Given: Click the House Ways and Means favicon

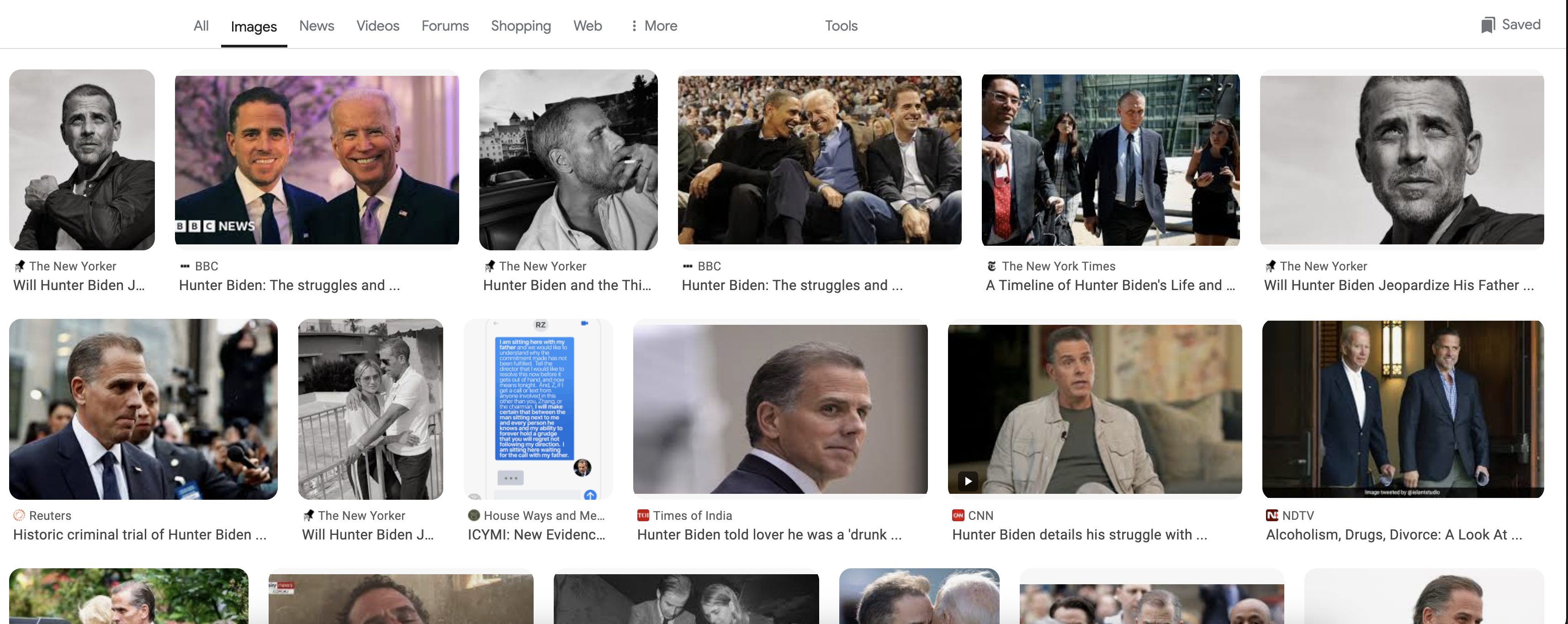Looking at the screenshot, I should pyautogui.click(x=474, y=516).
